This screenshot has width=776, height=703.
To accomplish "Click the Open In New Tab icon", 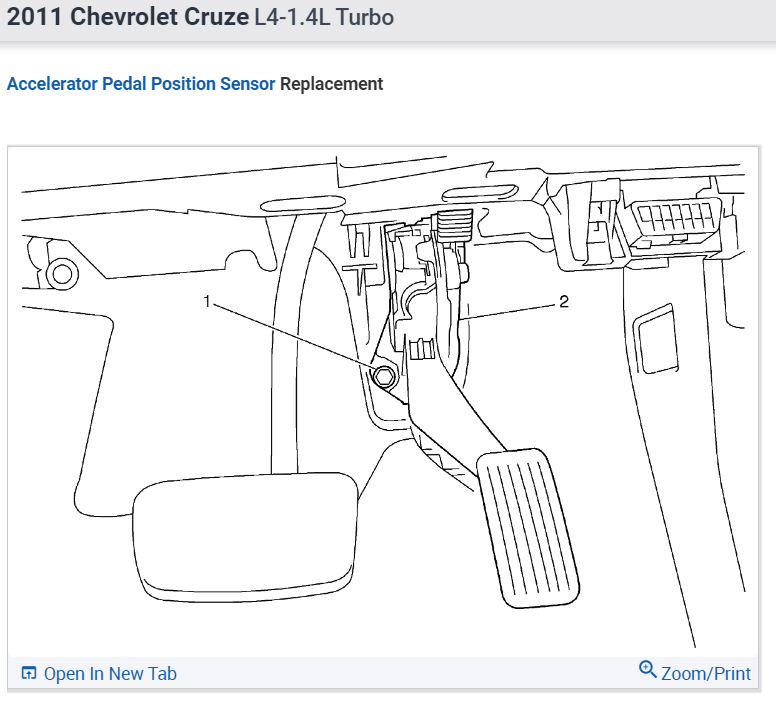I will [29, 673].
